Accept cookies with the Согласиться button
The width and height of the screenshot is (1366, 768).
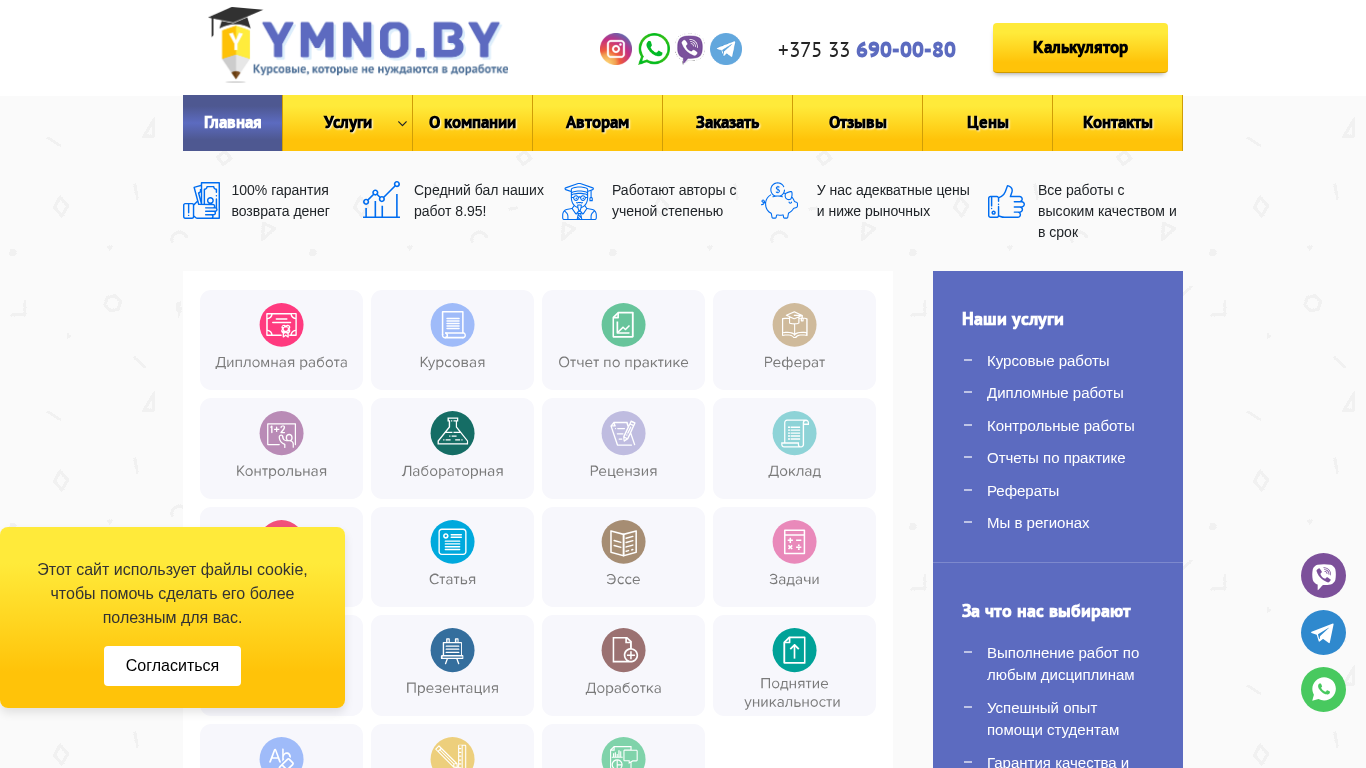pyautogui.click(x=172, y=666)
